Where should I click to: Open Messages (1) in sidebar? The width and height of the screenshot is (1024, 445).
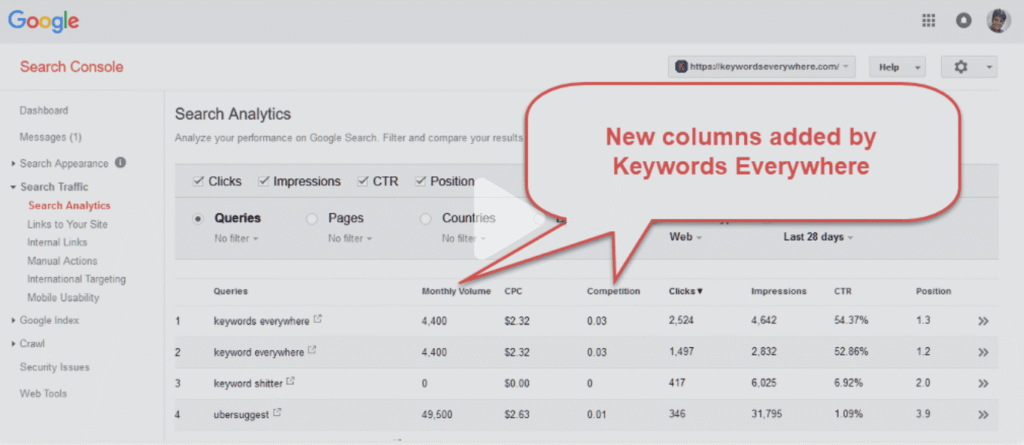coord(50,137)
